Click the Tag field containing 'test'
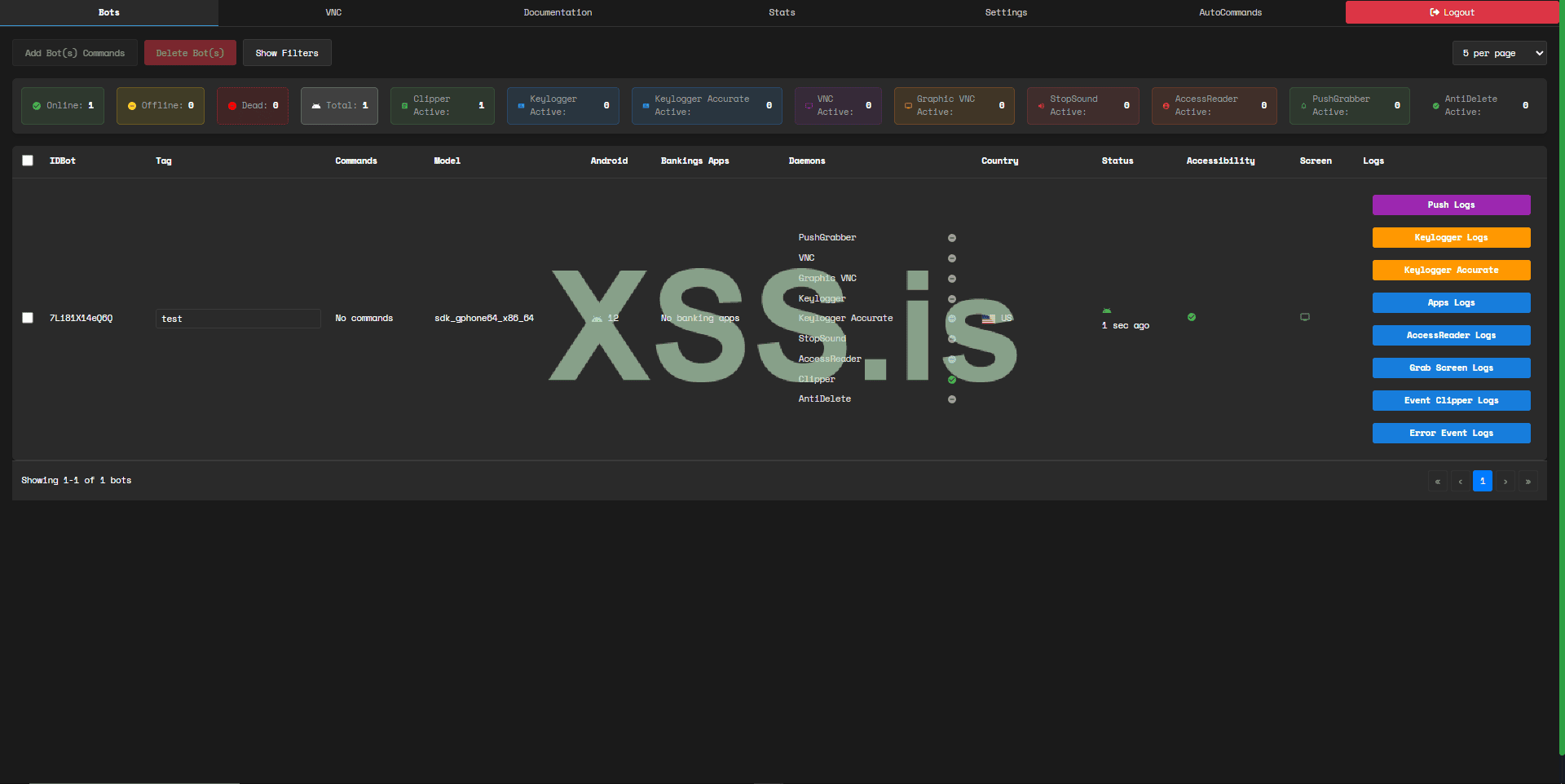 pos(238,319)
